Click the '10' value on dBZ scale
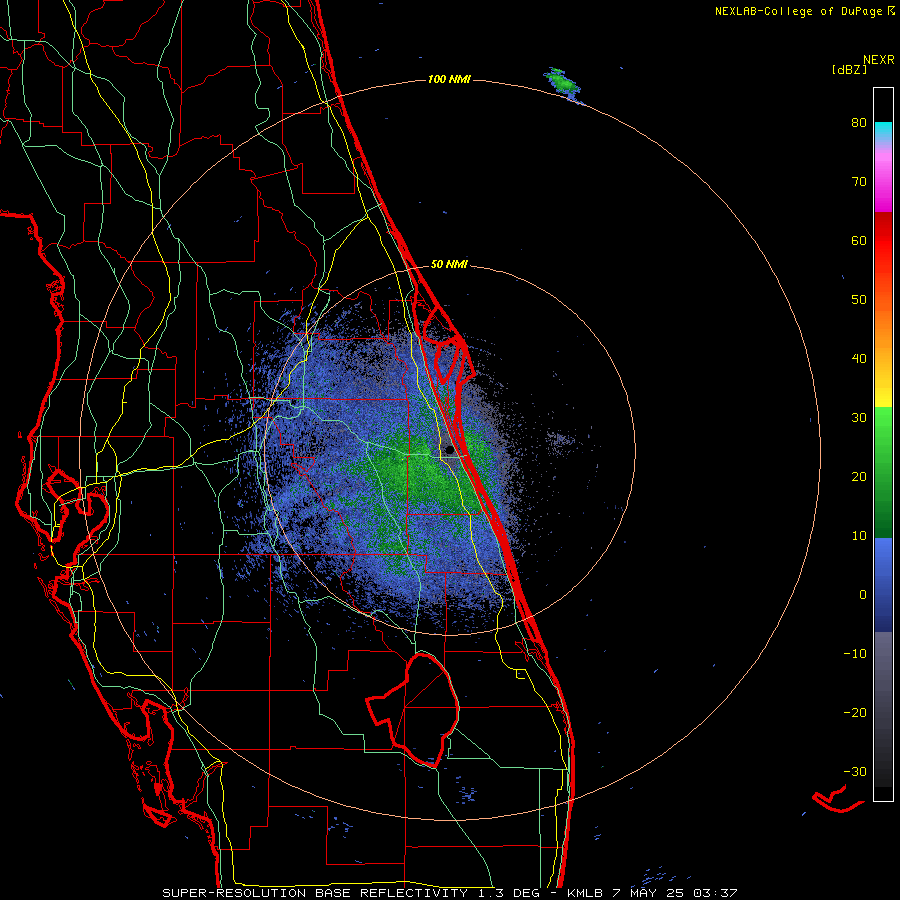This screenshot has width=900, height=900. (859, 536)
